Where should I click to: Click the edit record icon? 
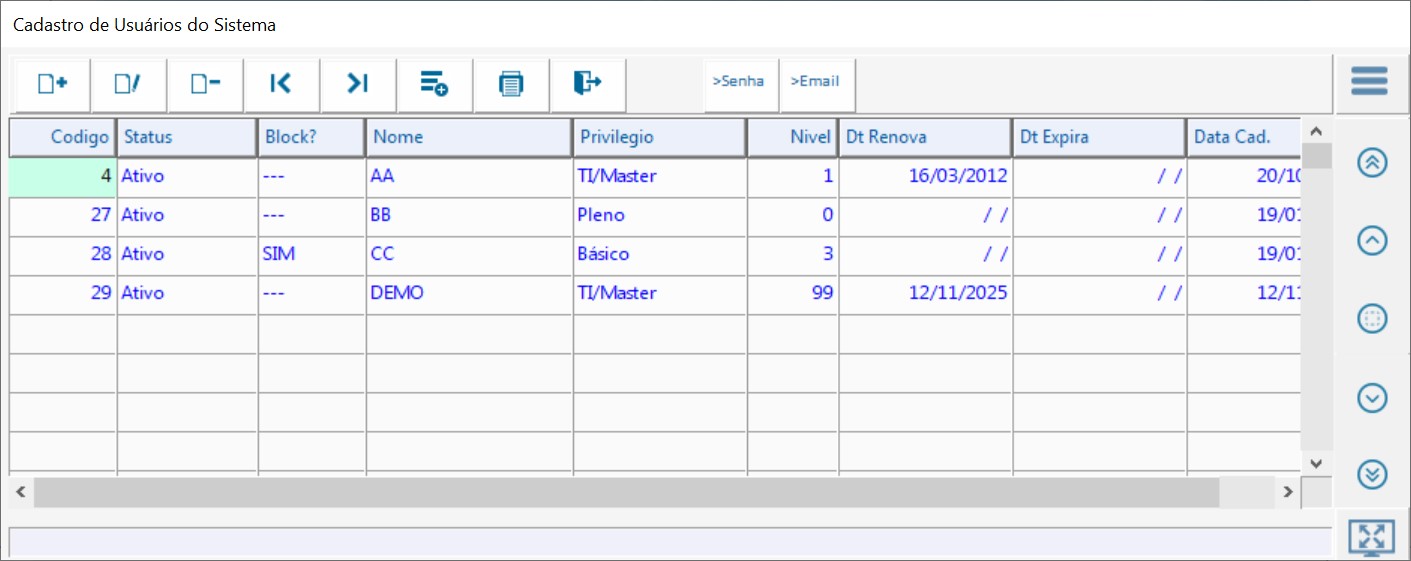(x=129, y=84)
